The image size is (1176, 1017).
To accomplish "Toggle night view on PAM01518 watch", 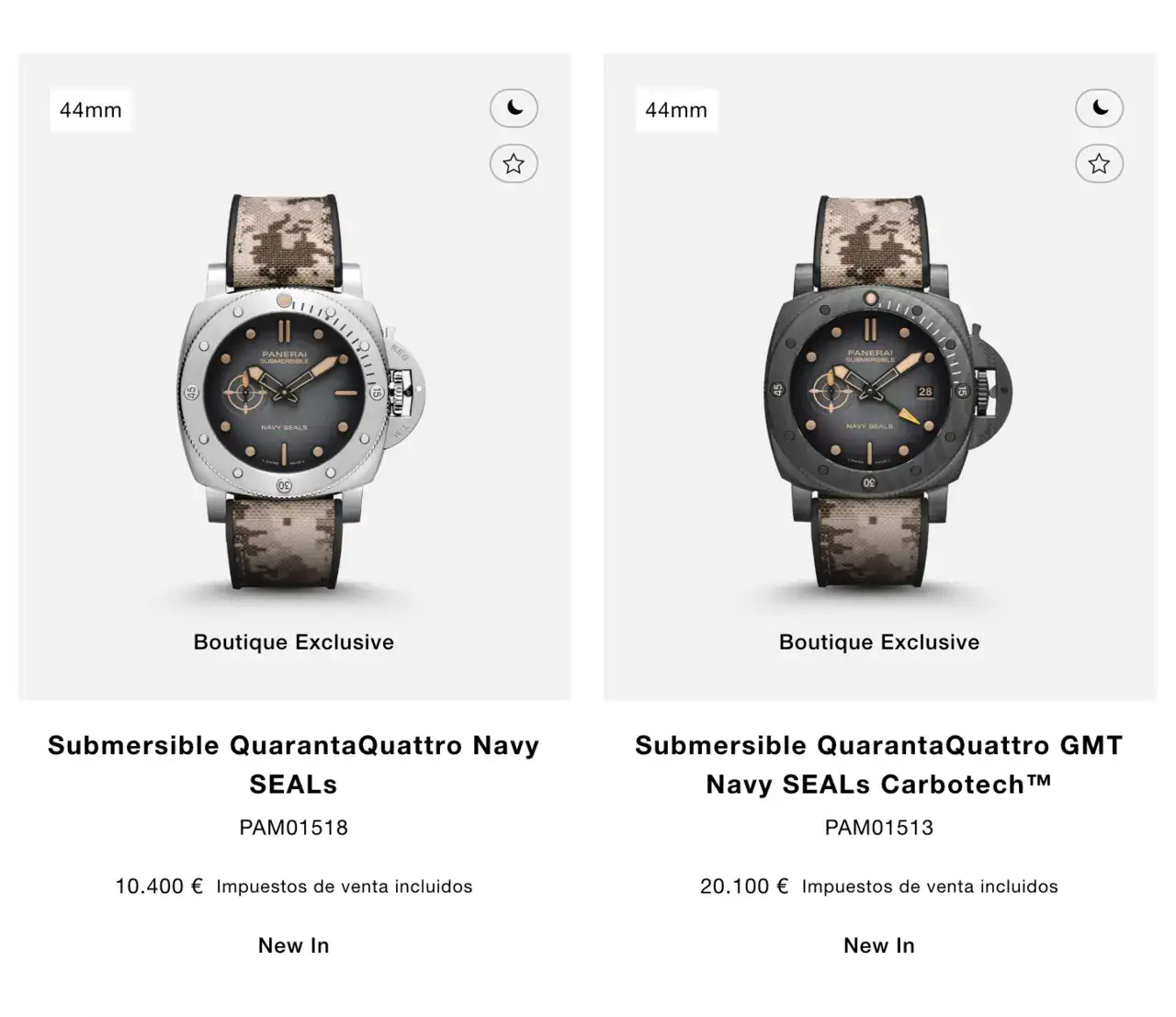I will click(514, 108).
